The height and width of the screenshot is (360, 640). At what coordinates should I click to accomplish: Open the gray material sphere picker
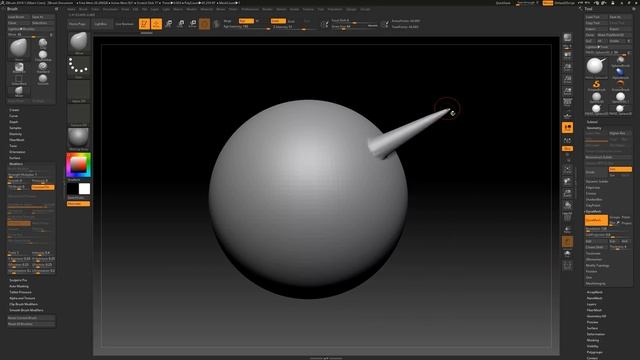pos(78,138)
